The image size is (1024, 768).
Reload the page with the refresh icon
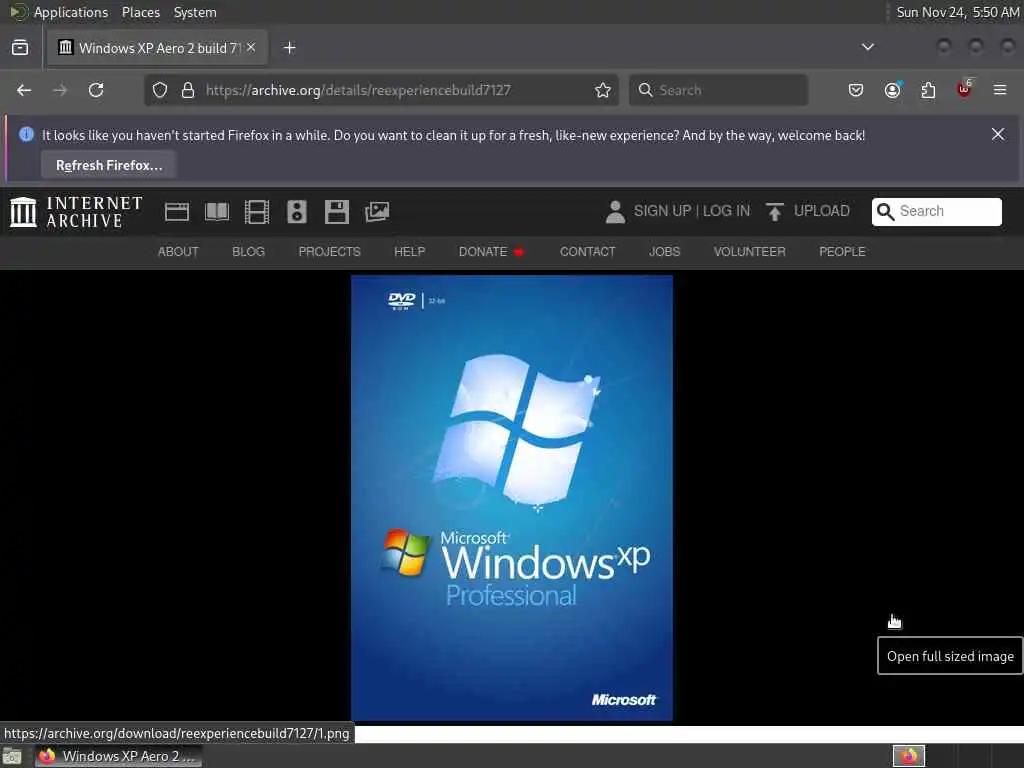pos(96,90)
